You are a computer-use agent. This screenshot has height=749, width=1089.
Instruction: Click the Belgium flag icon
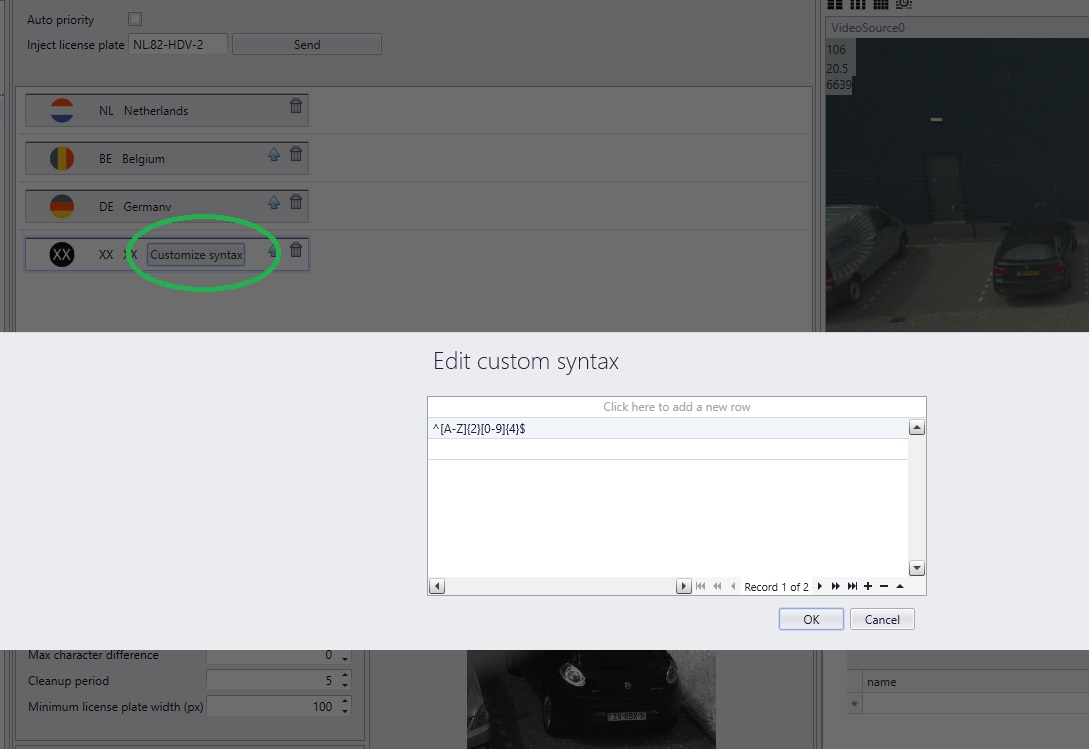click(62, 158)
